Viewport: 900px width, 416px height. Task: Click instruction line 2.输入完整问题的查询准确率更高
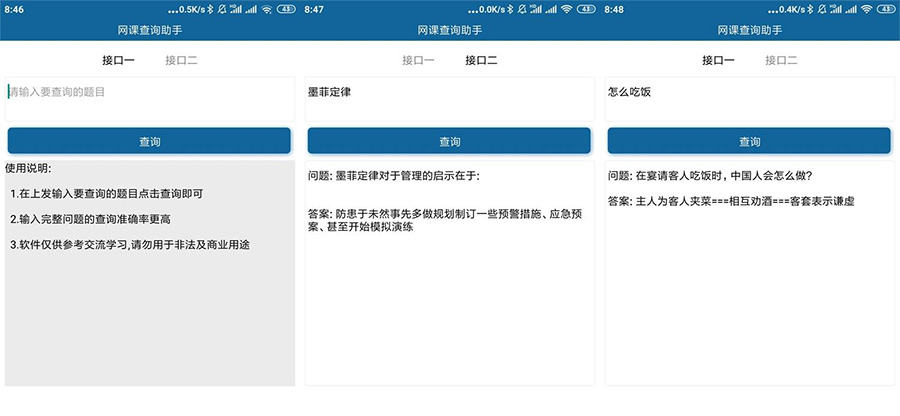[x=91, y=219]
